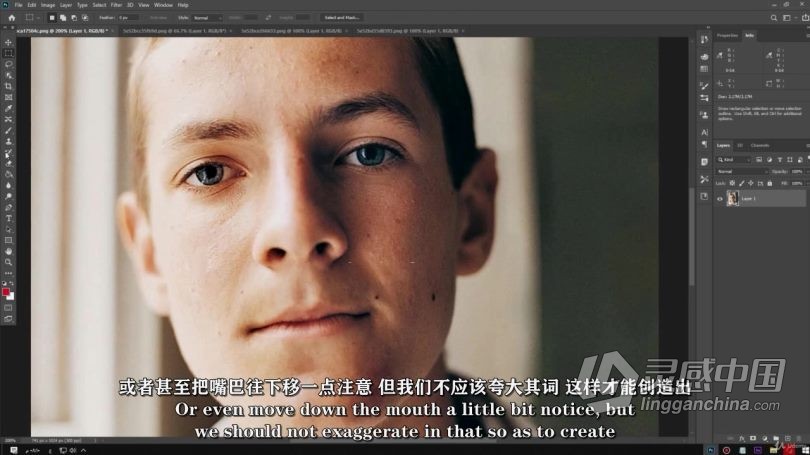Viewport: 810px width, 455px height.
Task: Open the History panel icon
Action: (704, 40)
